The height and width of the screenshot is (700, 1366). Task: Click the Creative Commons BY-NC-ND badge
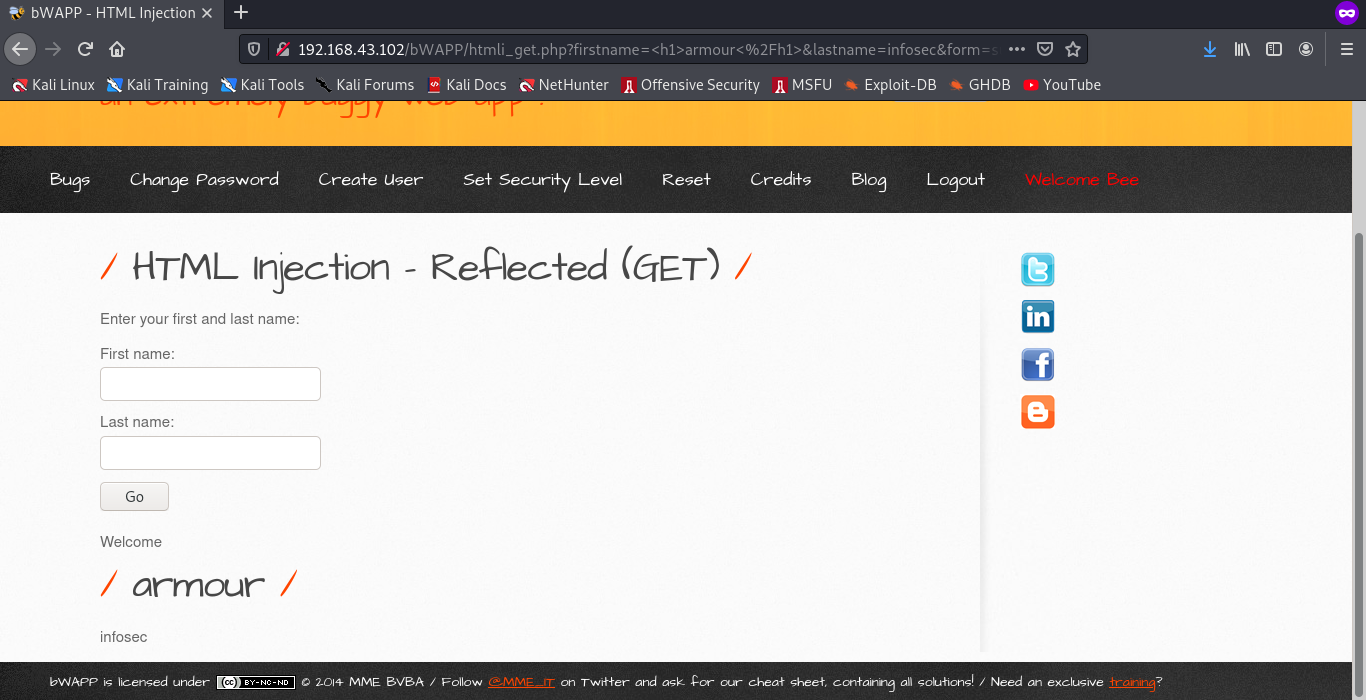point(256,682)
